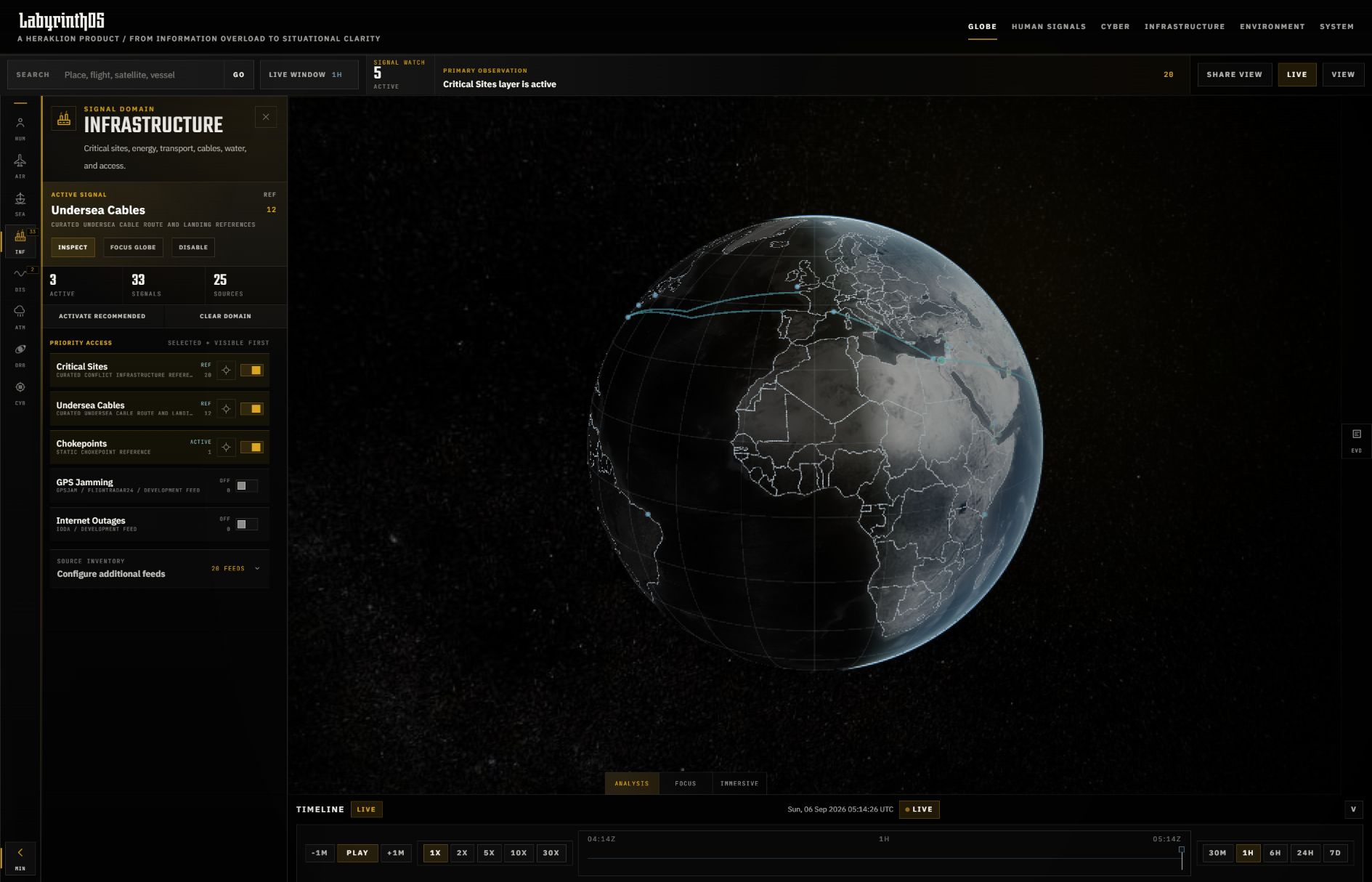Open the CYBER top menu
The width and height of the screenshot is (1372, 882).
click(x=1115, y=27)
